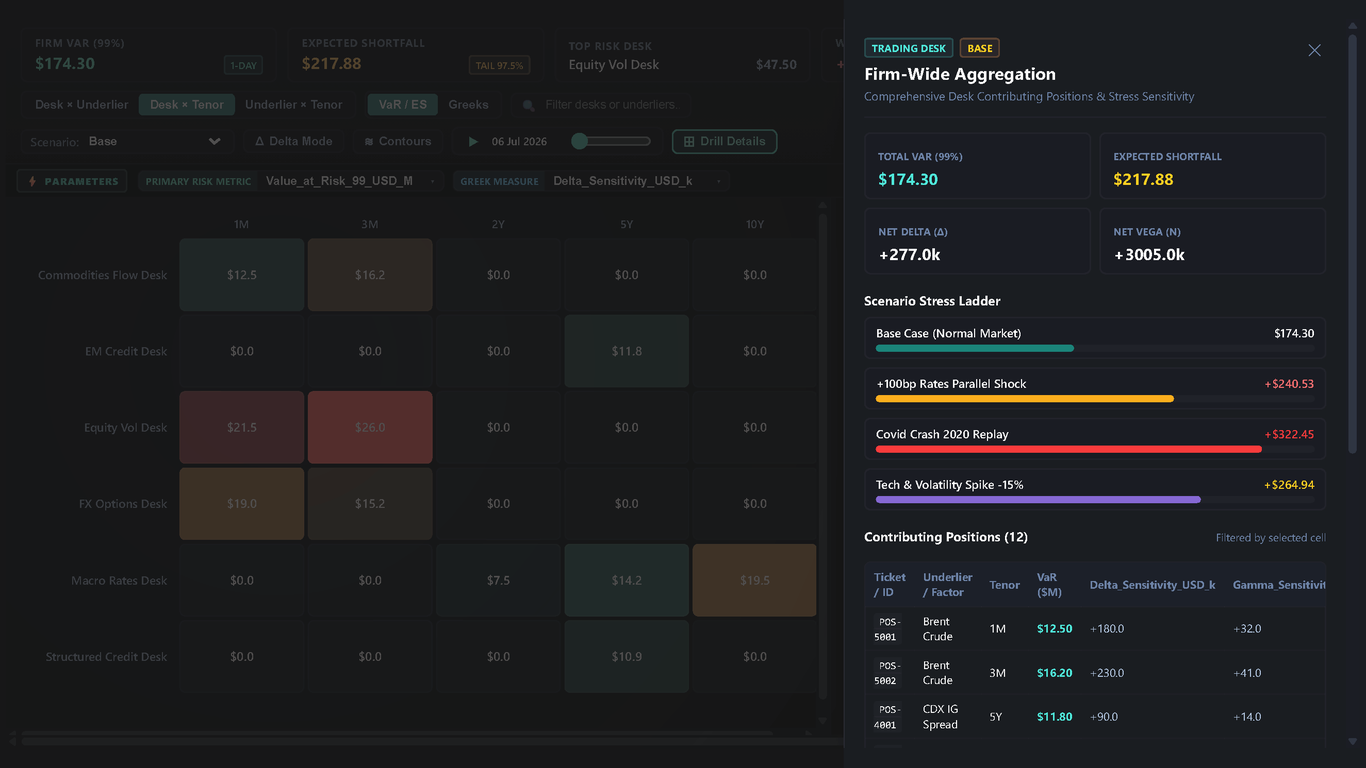Toggle the Delta Mode button
Viewport: 1366px width, 768px height.
tap(294, 142)
